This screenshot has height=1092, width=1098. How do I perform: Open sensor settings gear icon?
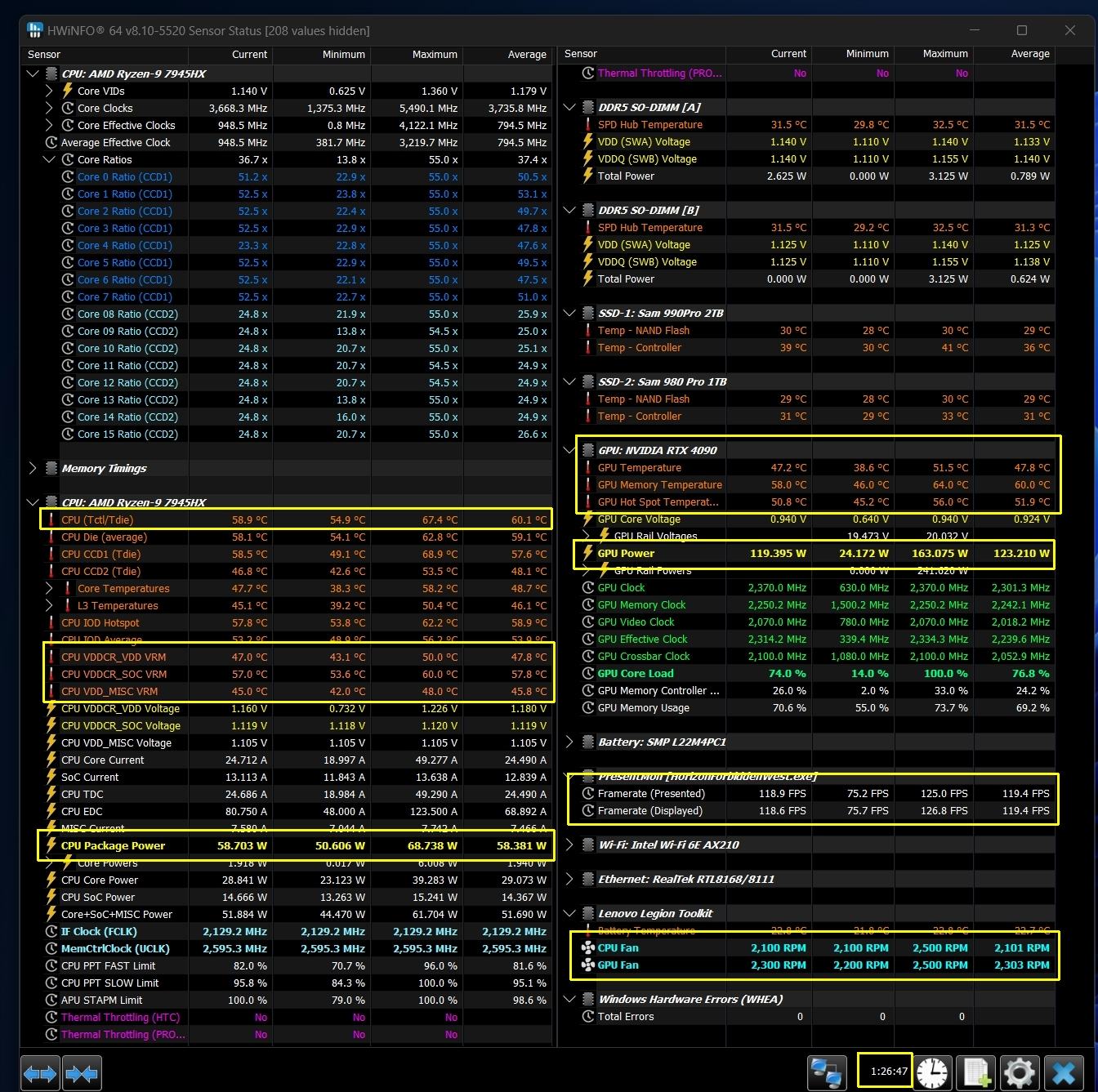[x=1020, y=1072]
